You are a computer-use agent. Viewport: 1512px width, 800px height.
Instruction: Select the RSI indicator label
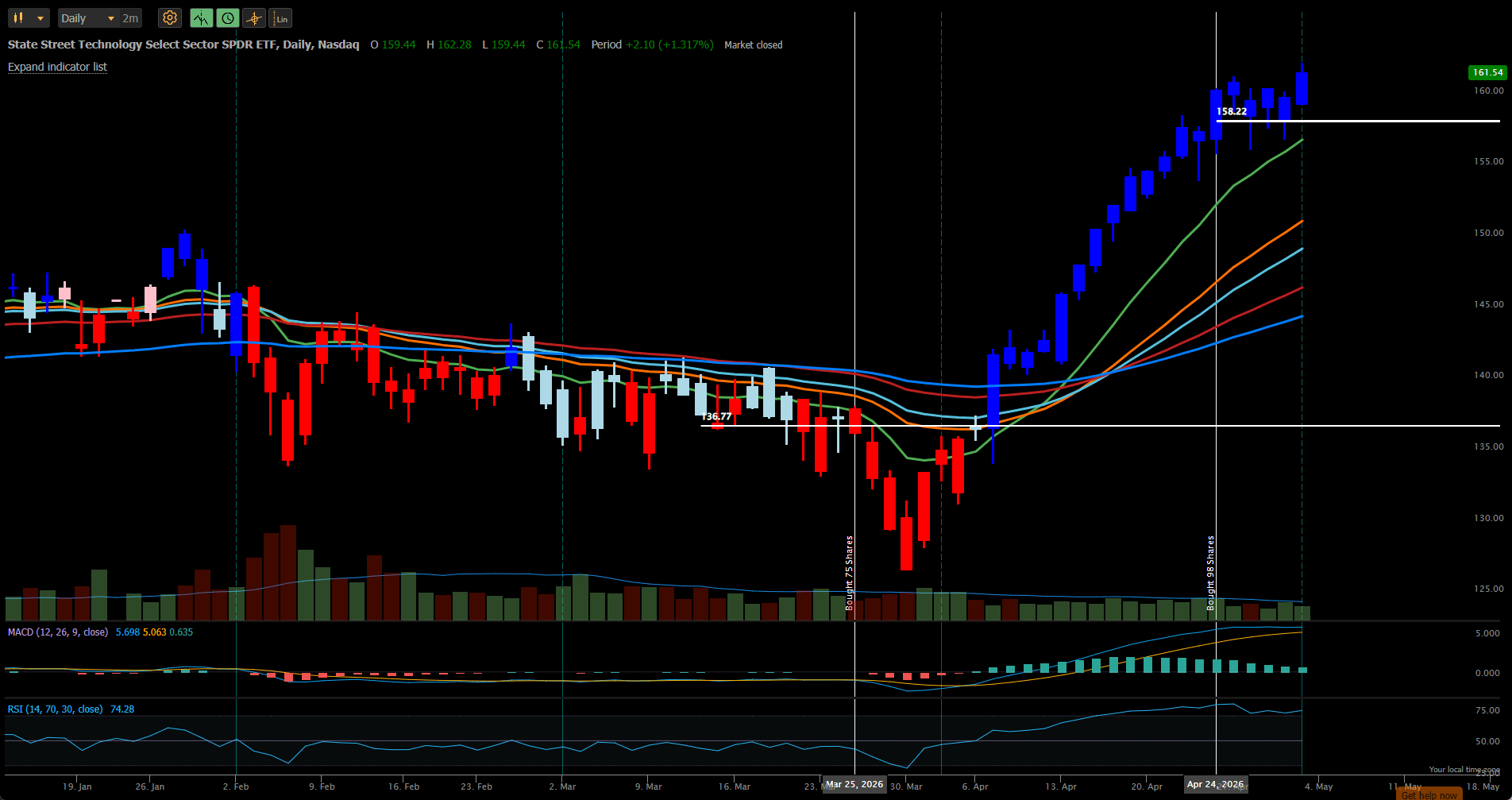[x=55, y=709]
